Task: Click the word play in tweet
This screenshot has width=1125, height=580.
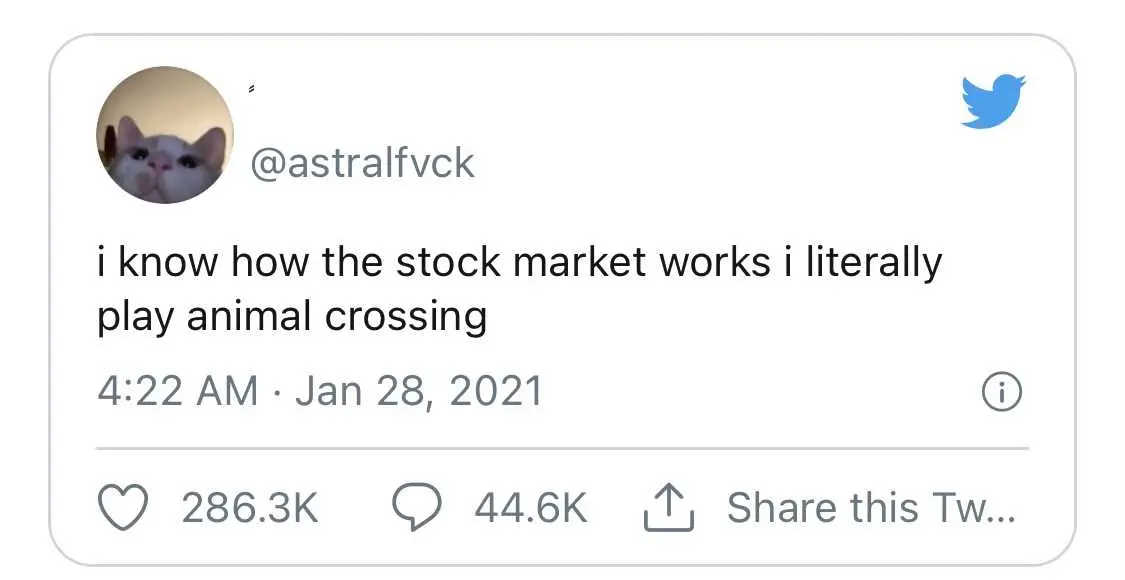Action: [136, 317]
